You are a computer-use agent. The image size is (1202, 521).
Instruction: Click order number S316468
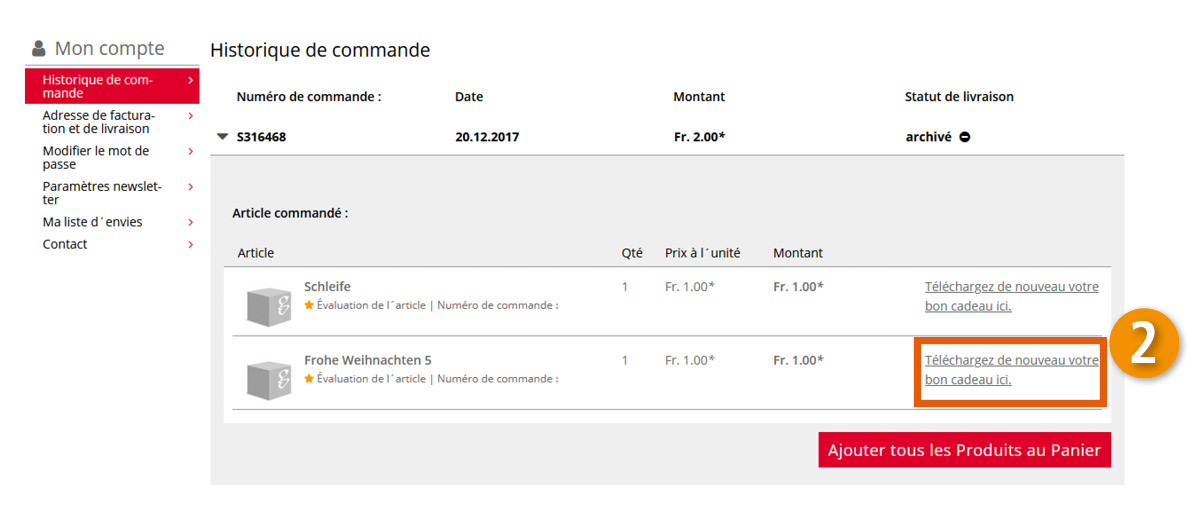[261, 137]
